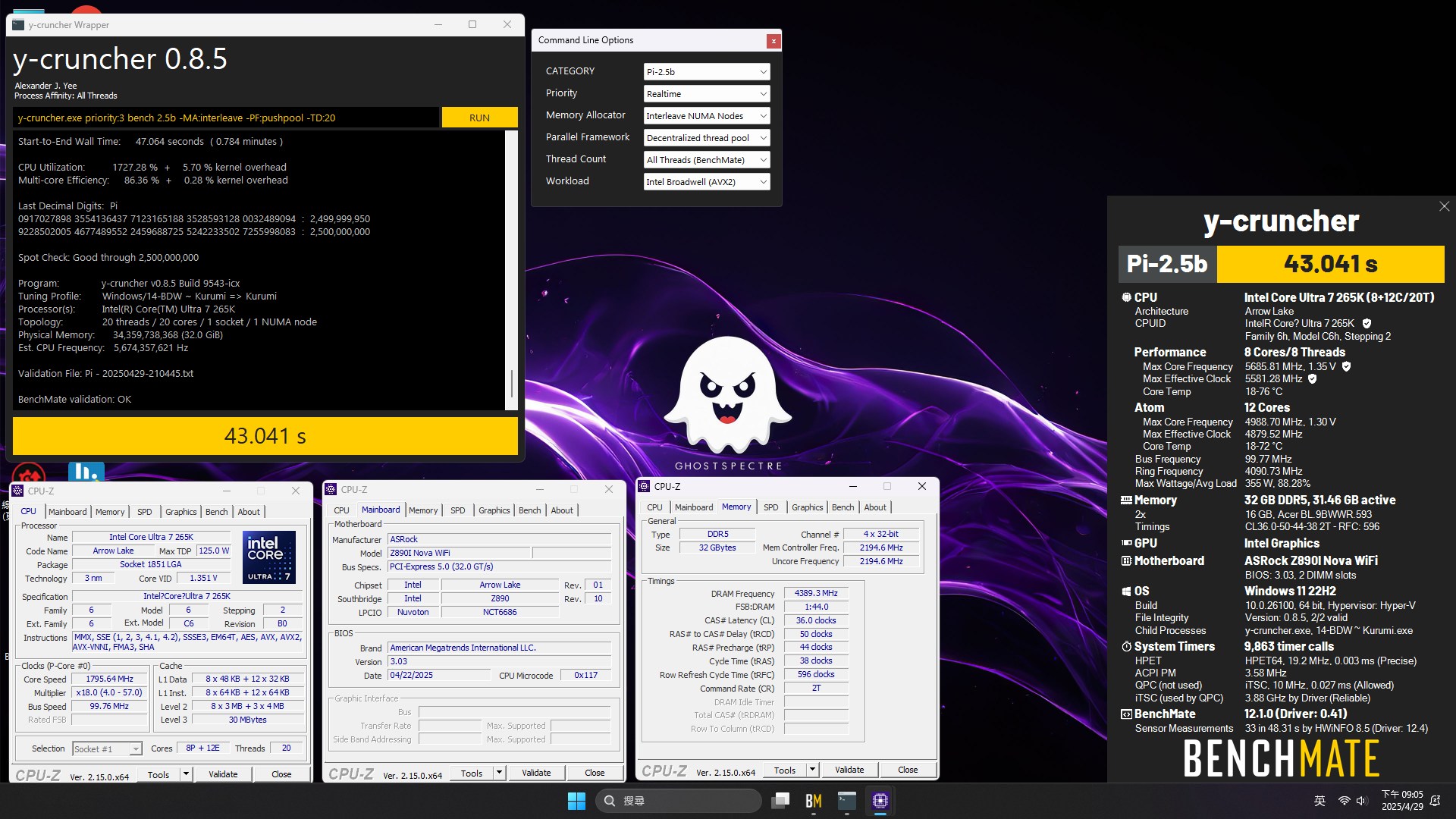Viewport: 1456px width, 819px height.
Task: Click the OS Windows icon in BenchMate
Action: pos(1126,591)
